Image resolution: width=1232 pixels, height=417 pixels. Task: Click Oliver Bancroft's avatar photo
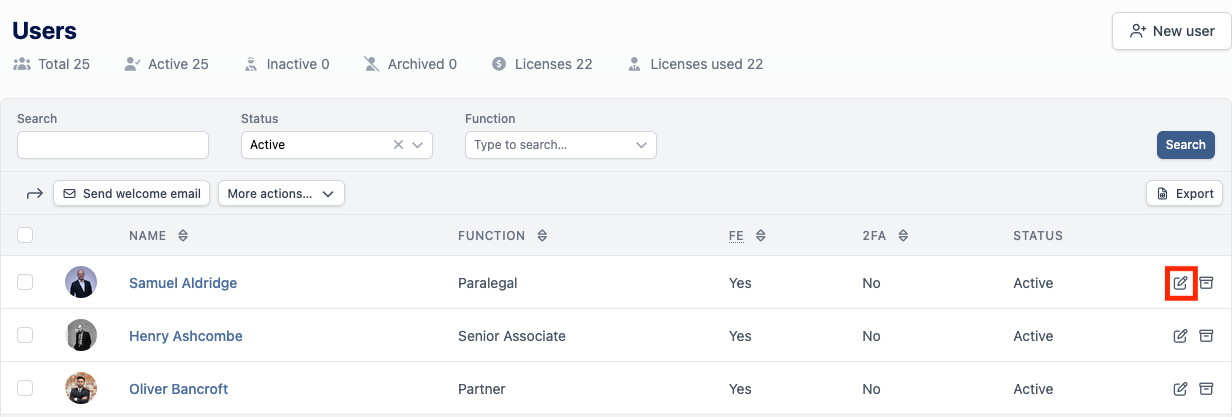tap(81, 388)
